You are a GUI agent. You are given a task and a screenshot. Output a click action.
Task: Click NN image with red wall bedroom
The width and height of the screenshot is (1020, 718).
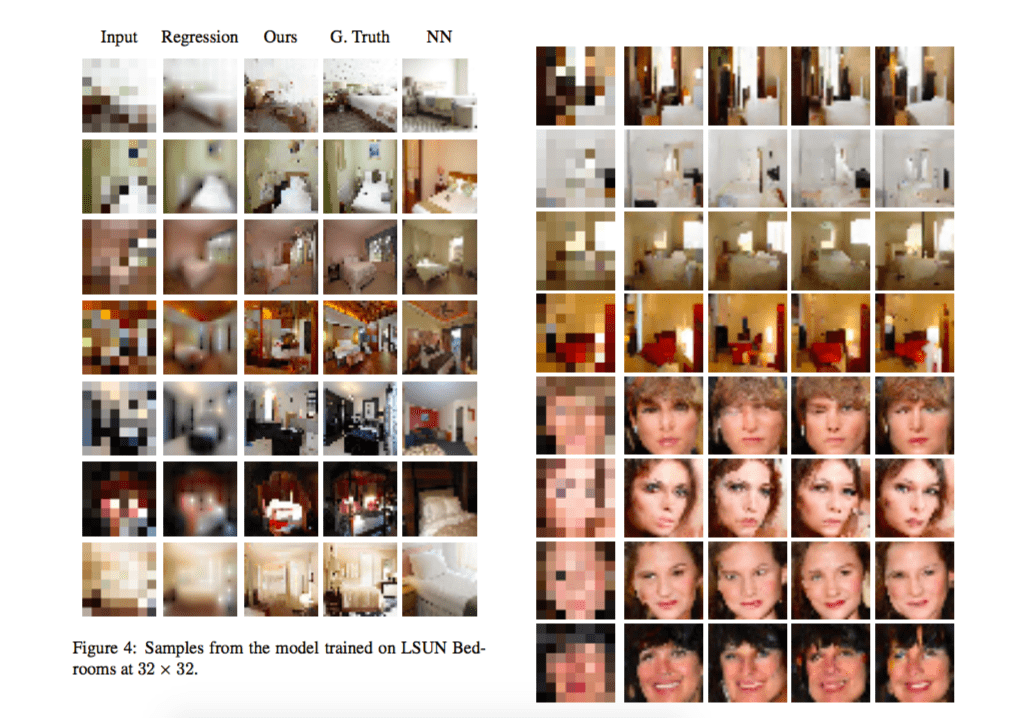pyautogui.click(x=439, y=417)
